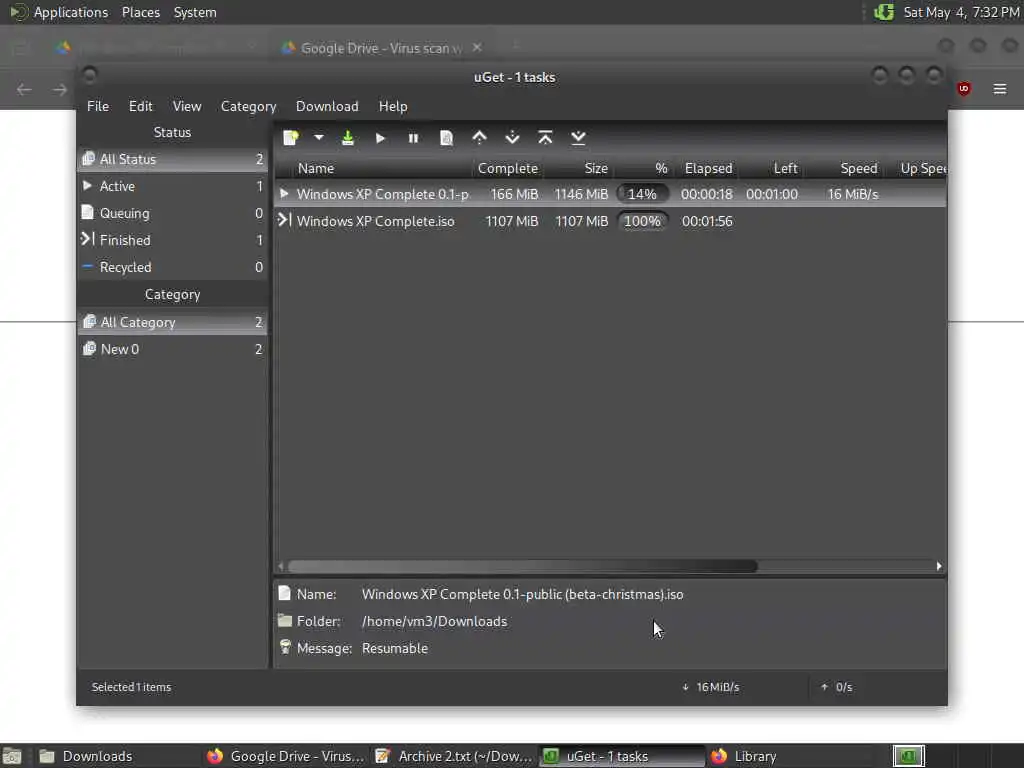This screenshot has width=1024, height=768.
Task: Filter by Finished status
Action: click(x=172, y=240)
